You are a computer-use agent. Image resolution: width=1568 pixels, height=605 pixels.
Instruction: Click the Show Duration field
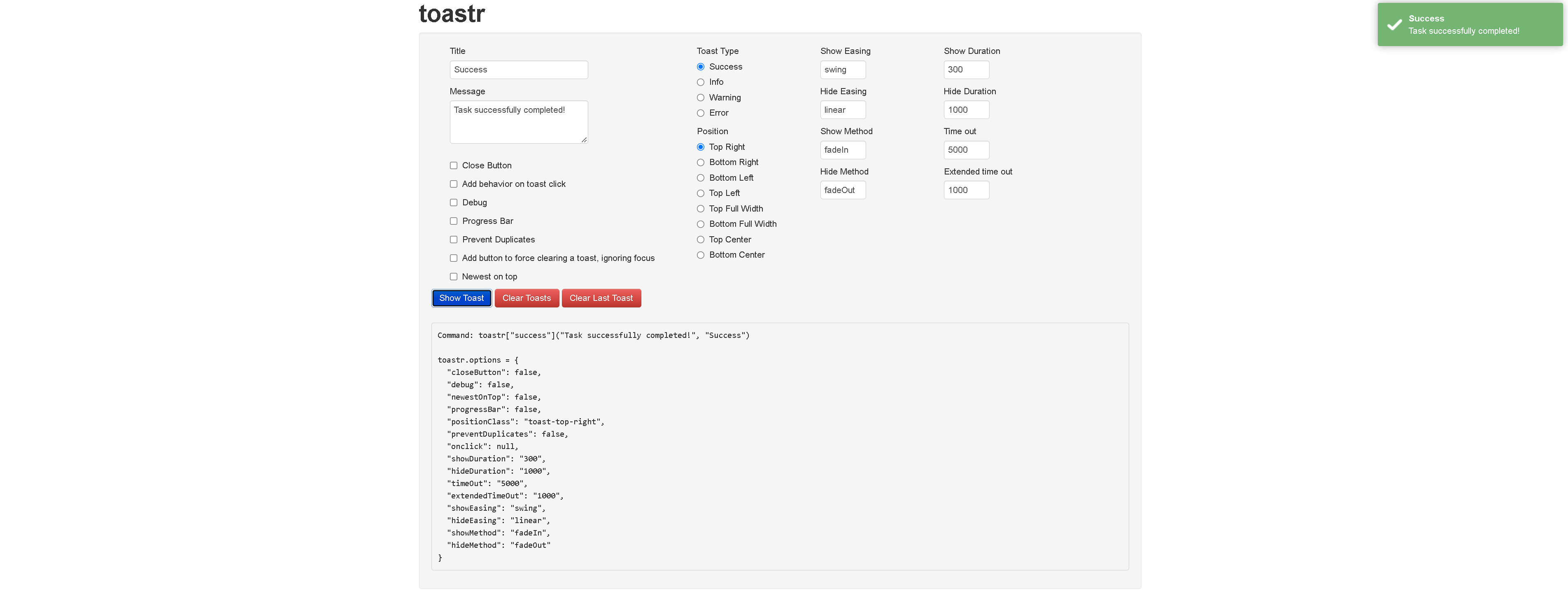[966, 70]
